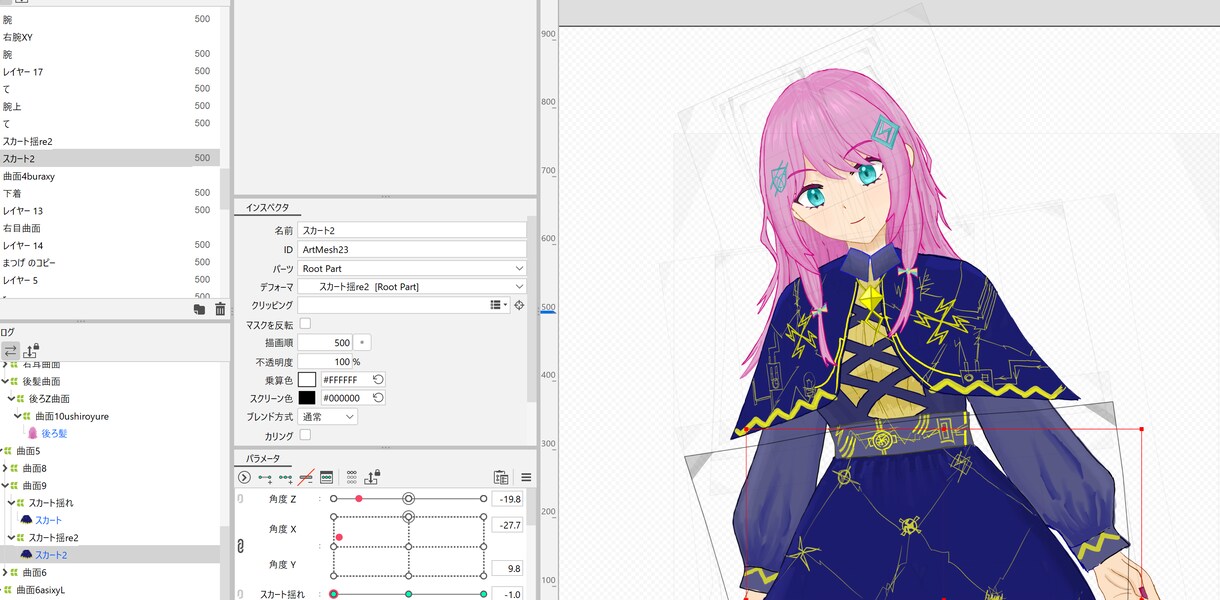Click the trash delete icon in parts panel
1220x600 pixels.
(x=220, y=310)
